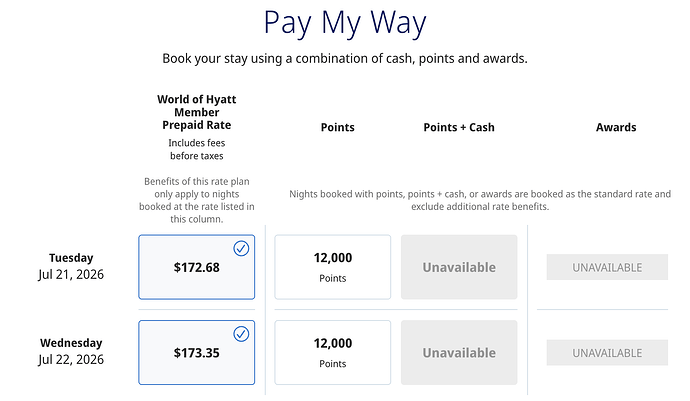Image resolution: width=690 pixels, height=401 pixels.
Task: Click the Points column header
Action: 337,127
